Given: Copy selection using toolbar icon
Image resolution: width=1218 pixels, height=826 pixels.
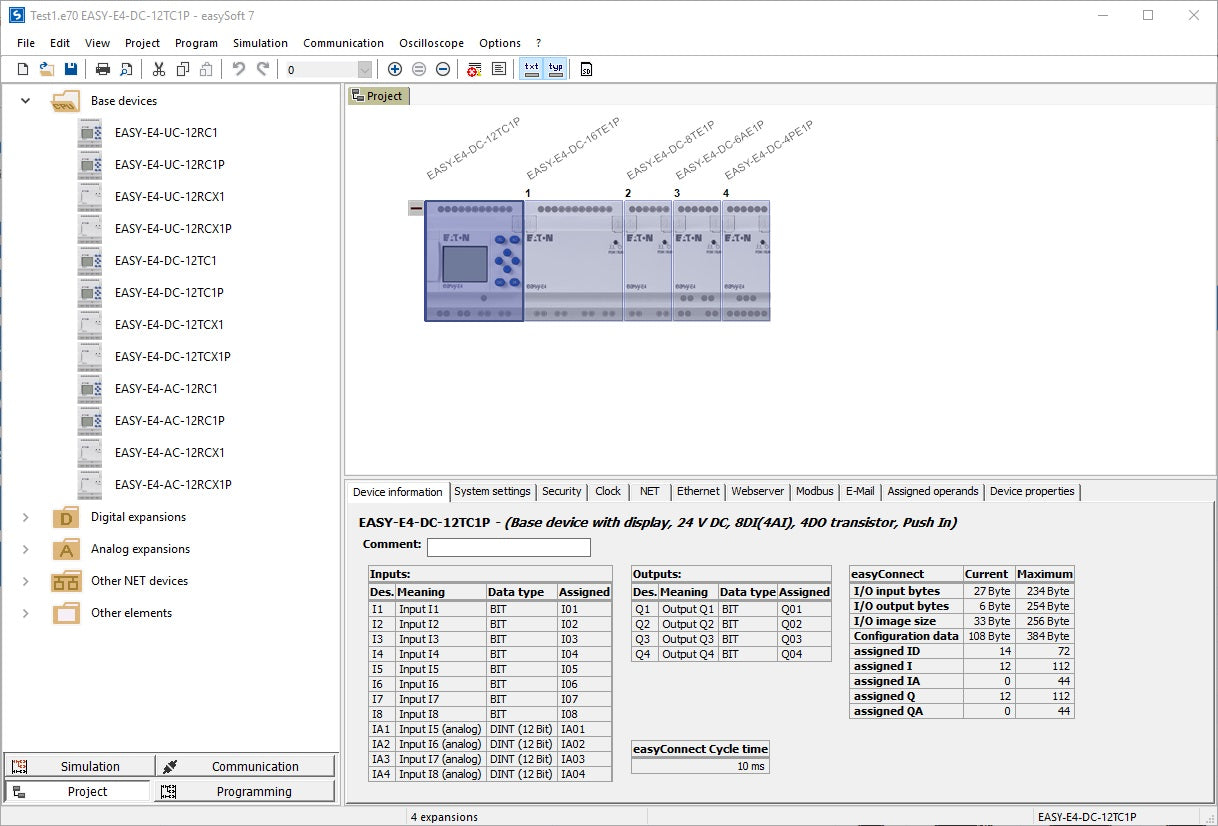Looking at the screenshot, I should 183,69.
